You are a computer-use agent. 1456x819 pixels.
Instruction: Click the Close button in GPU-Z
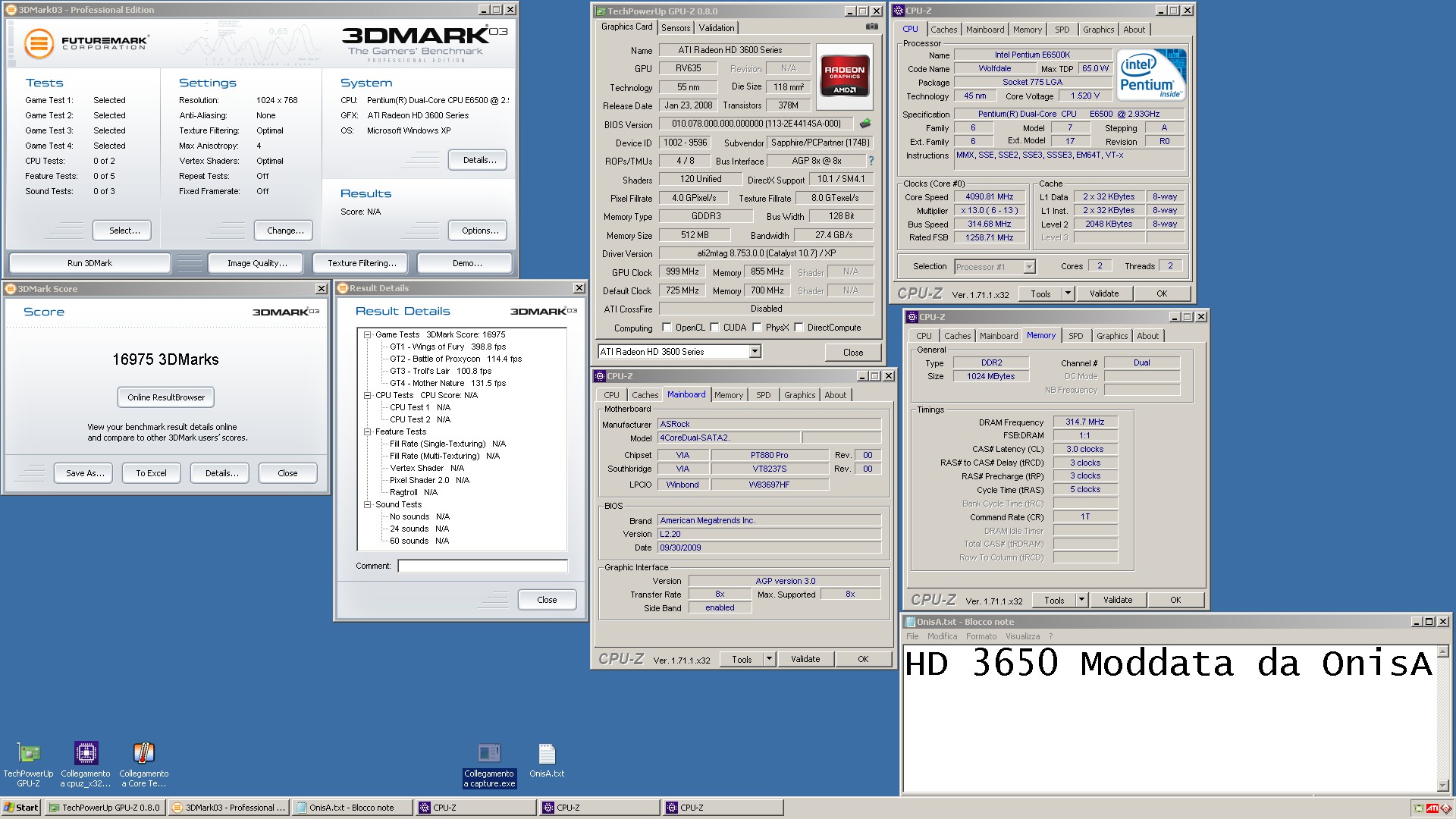coord(853,353)
